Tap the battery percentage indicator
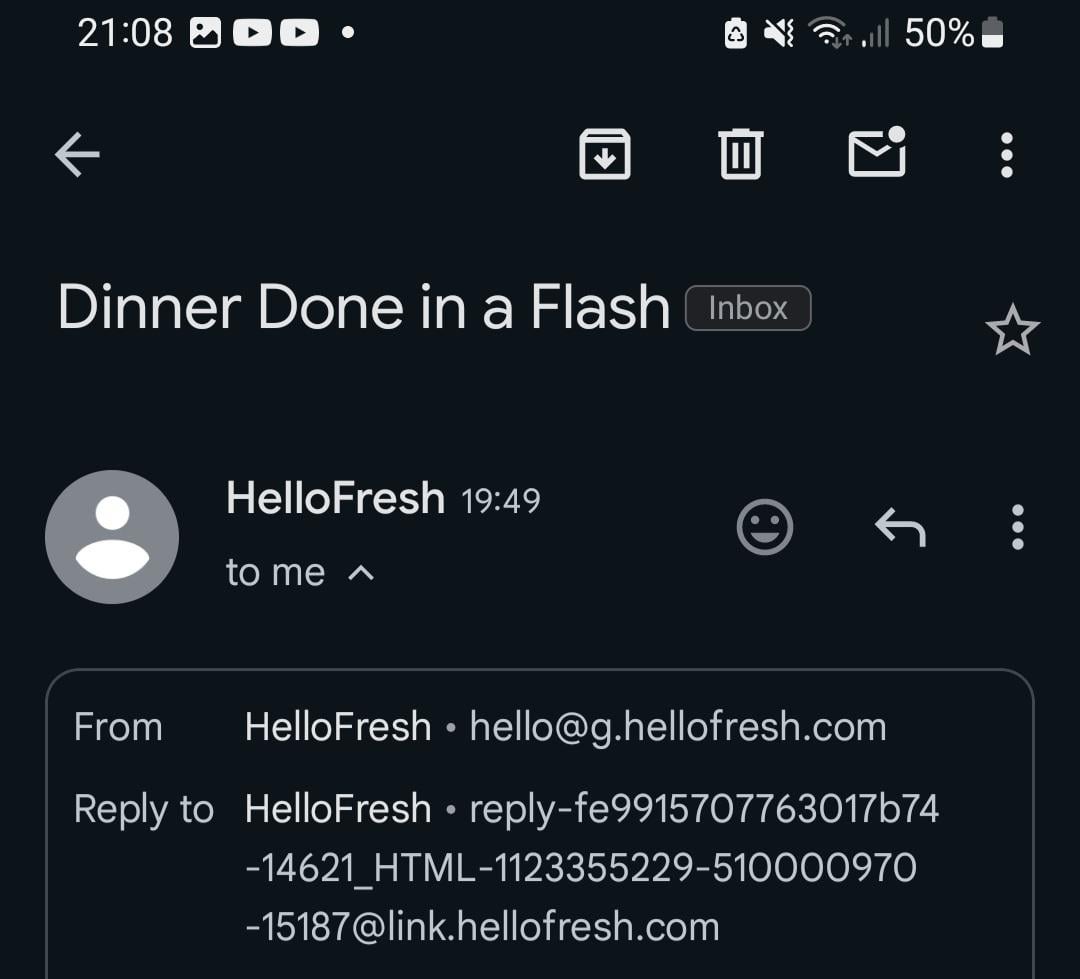 [x=939, y=34]
